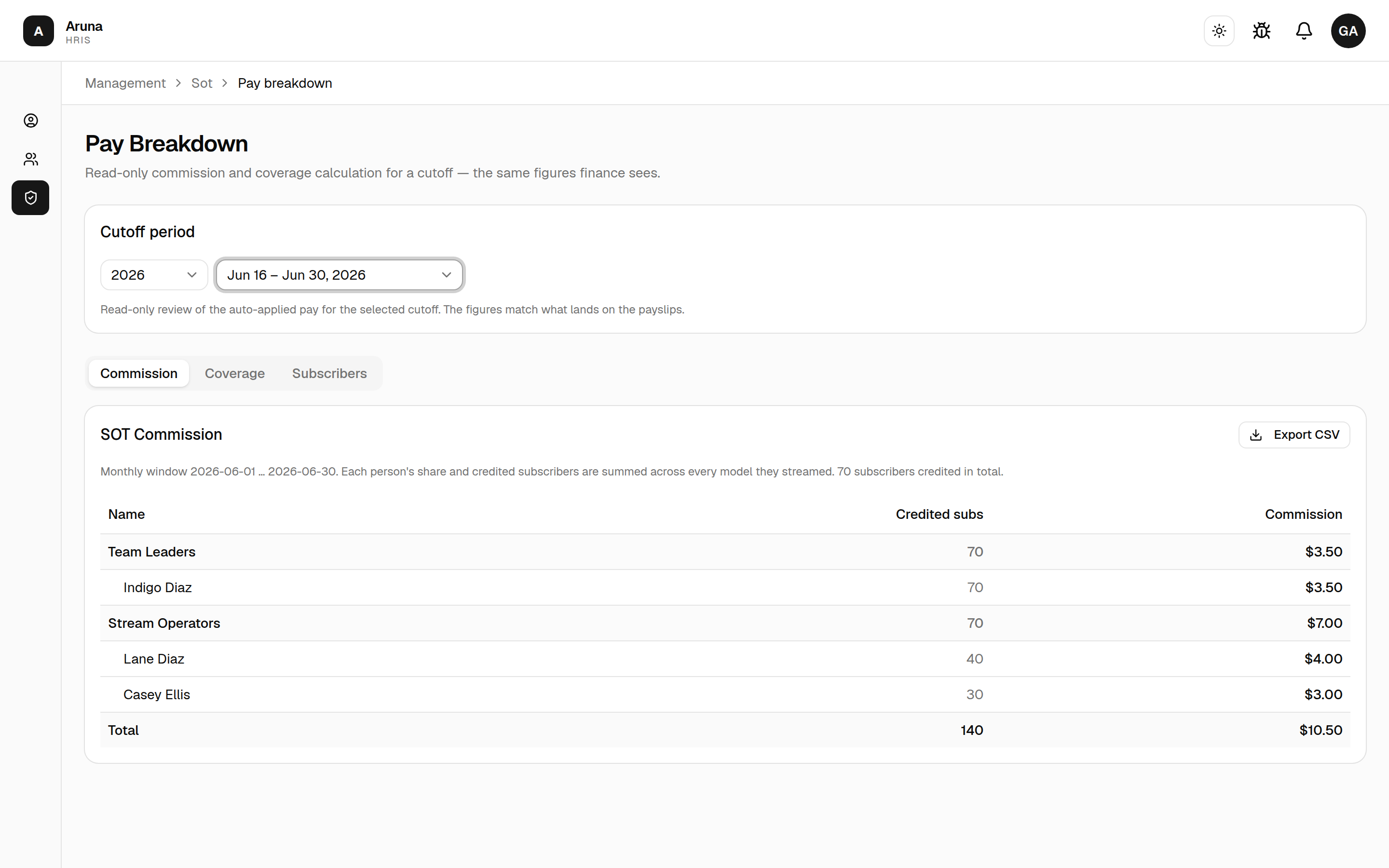Click the Pay Breakdown page title

(x=166, y=144)
